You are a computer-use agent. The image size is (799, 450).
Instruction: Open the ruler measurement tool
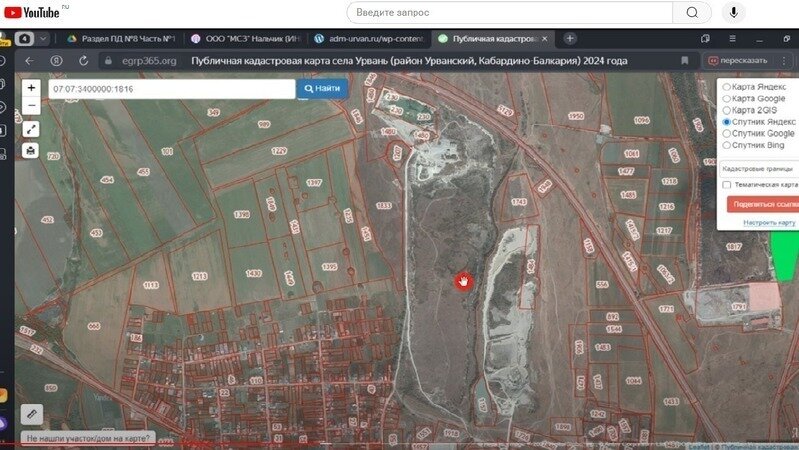(x=31, y=412)
